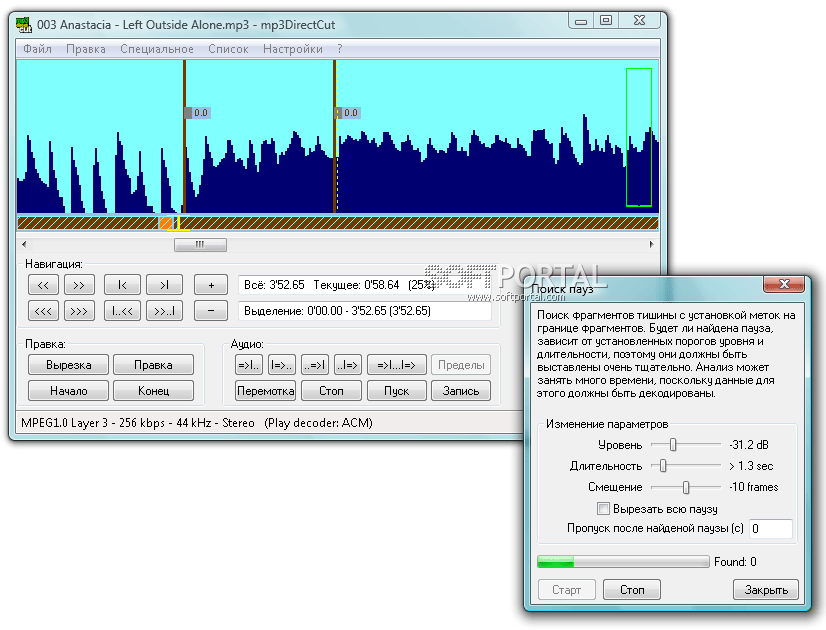Click the orange position marker in overview bar
826x630 pixels.
point(166,223)
